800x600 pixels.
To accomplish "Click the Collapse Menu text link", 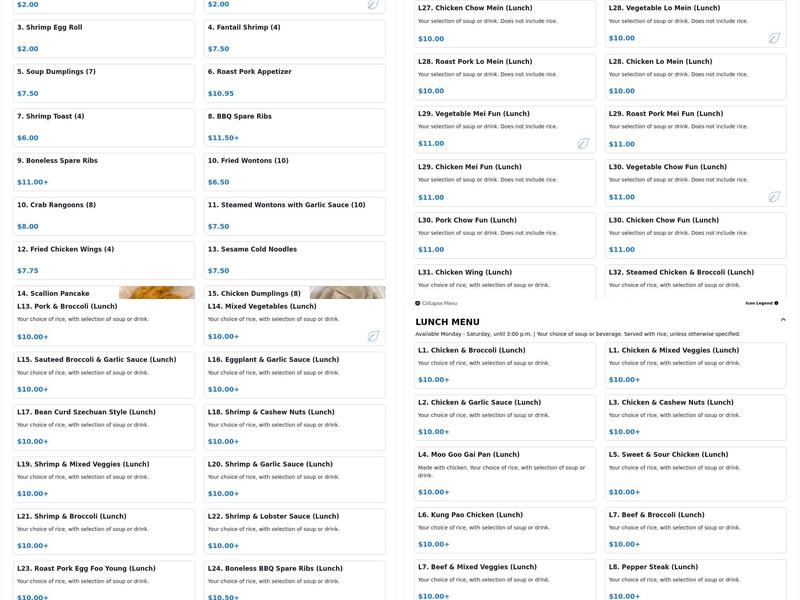I will [439, 303].
